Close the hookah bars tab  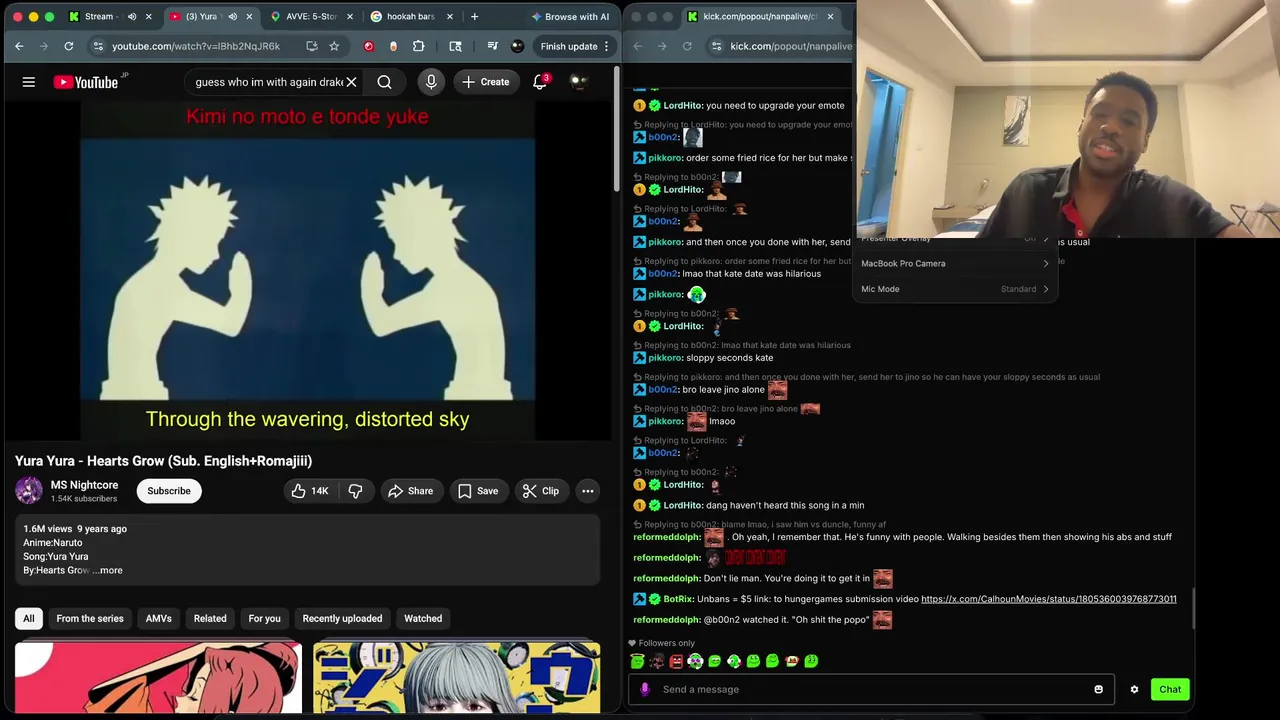pyautogui.click(x=449, y=16)
